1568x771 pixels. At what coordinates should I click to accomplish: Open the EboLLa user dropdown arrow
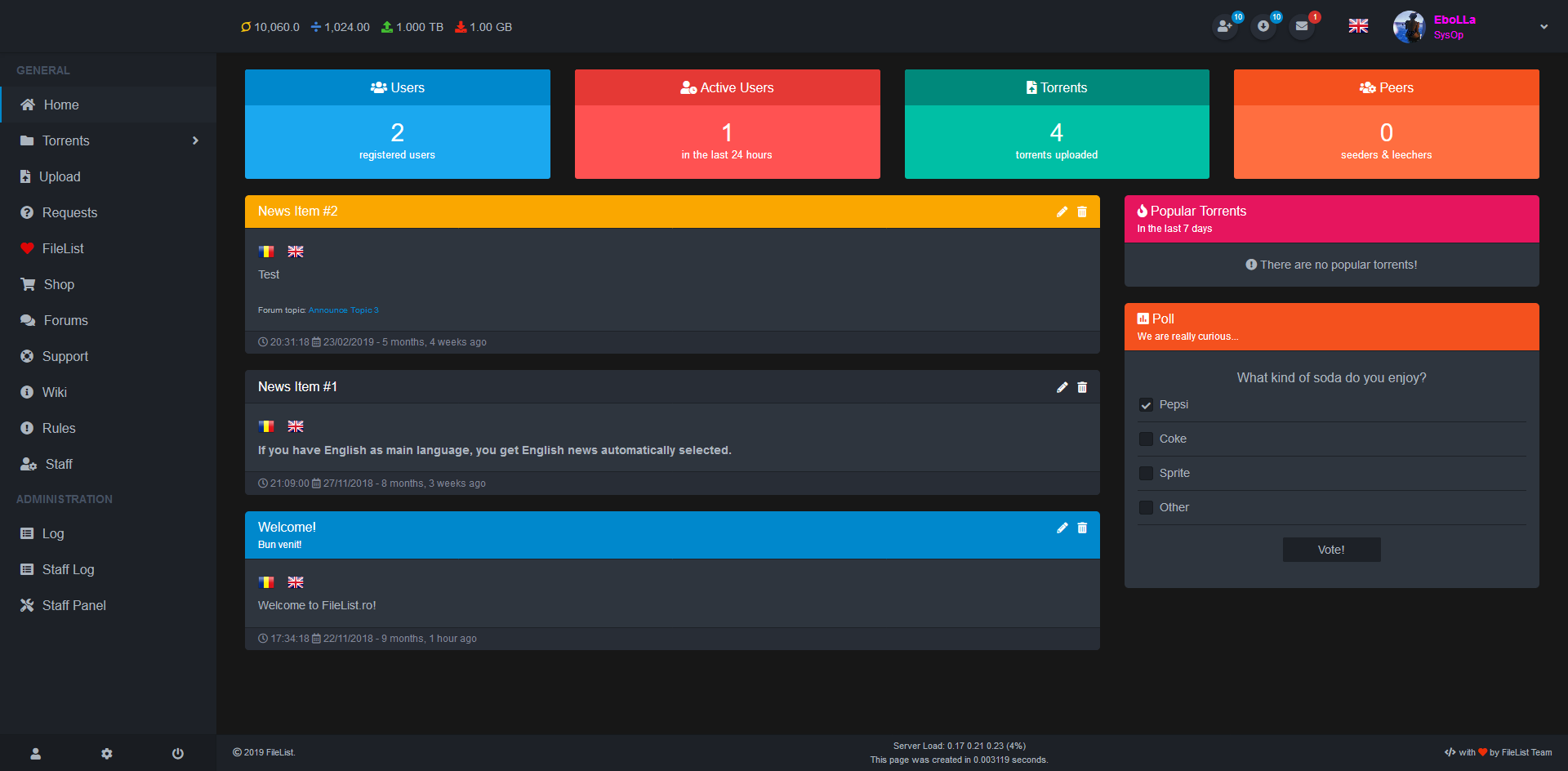point(1543,27)
